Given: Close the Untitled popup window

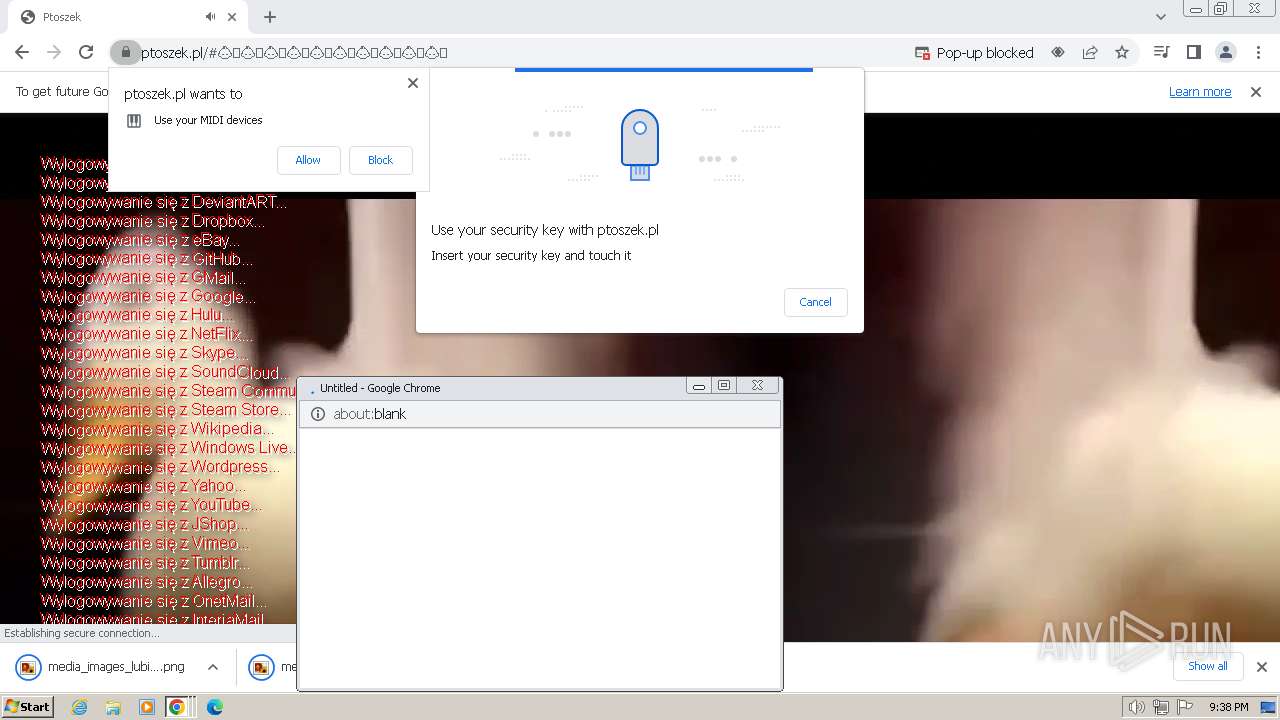Looking at the screenshot, I should [x=757, y=386].
